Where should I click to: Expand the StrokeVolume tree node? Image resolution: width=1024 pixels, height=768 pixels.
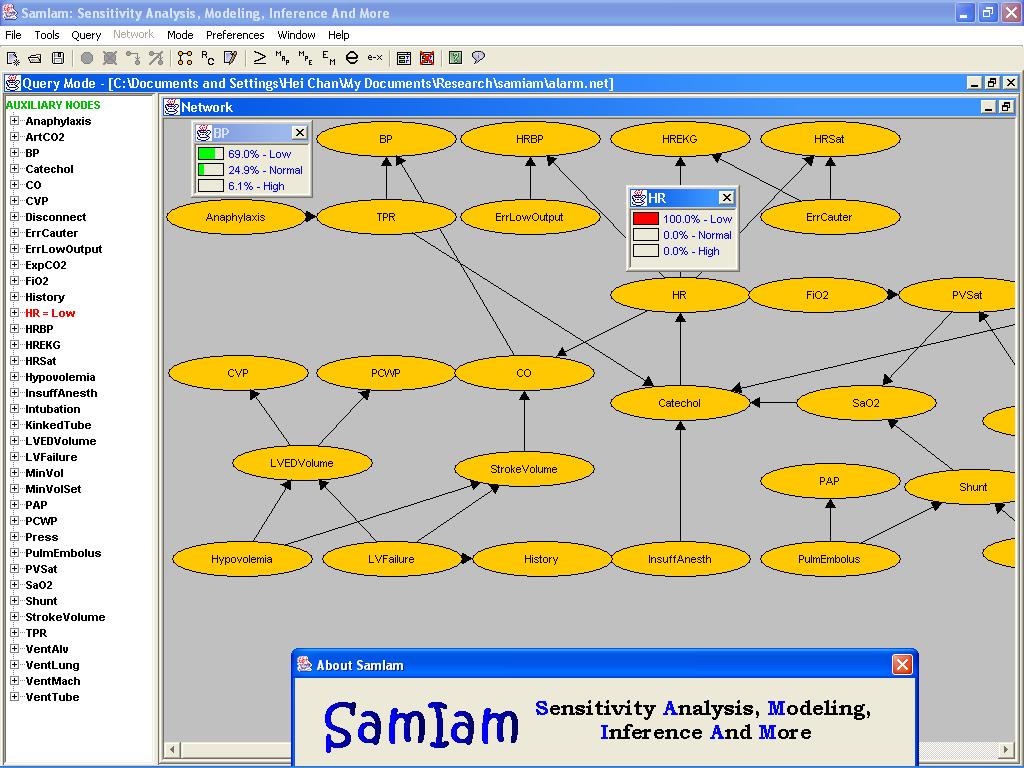[x=14, y=617]
